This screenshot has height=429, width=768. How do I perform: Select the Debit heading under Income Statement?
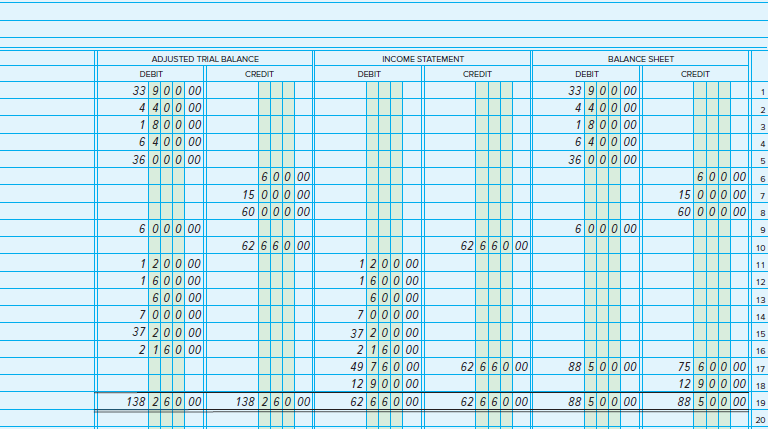click(x=368, y=74)
